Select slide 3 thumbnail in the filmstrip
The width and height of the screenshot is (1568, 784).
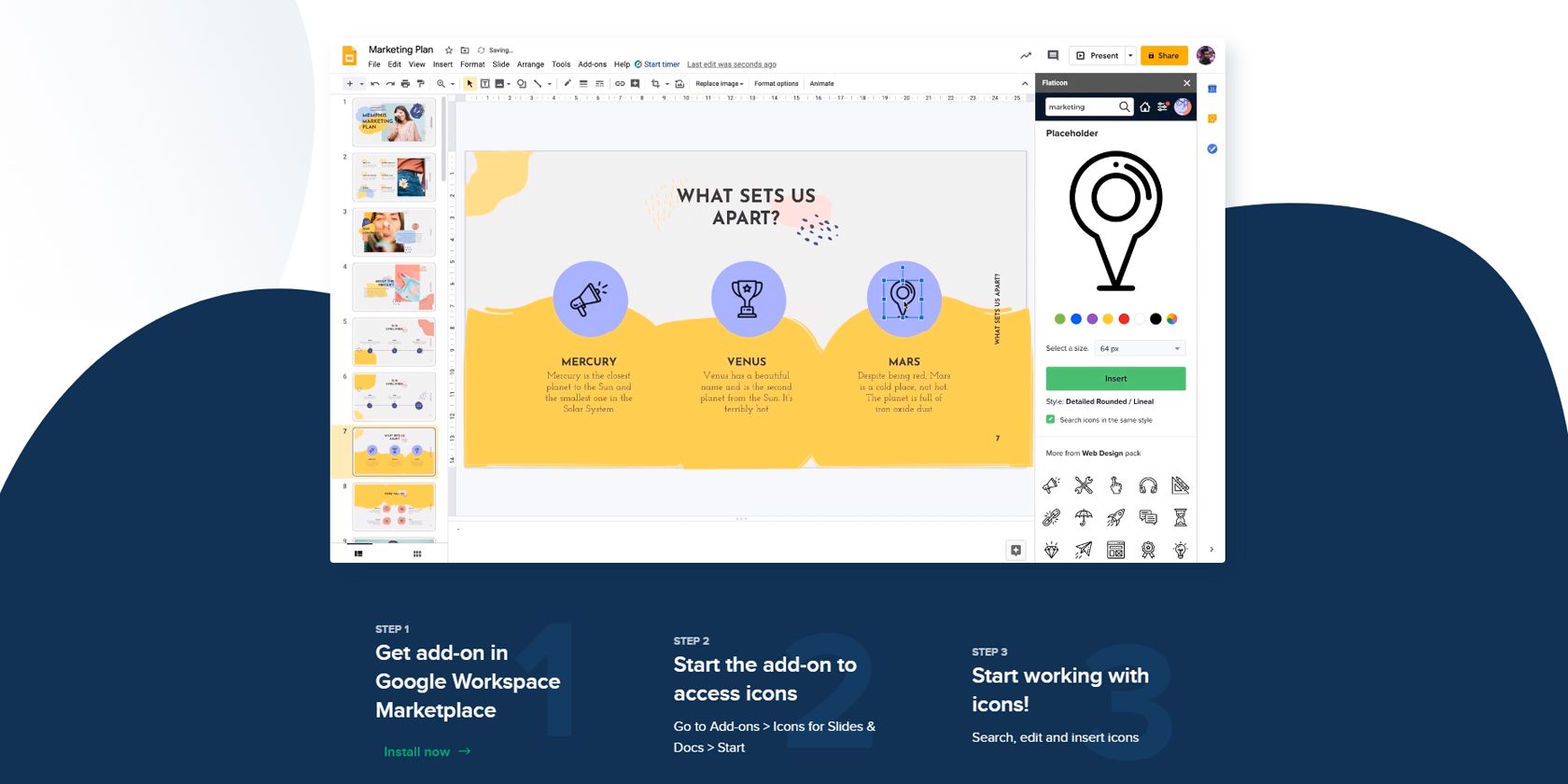pos(394,231)
